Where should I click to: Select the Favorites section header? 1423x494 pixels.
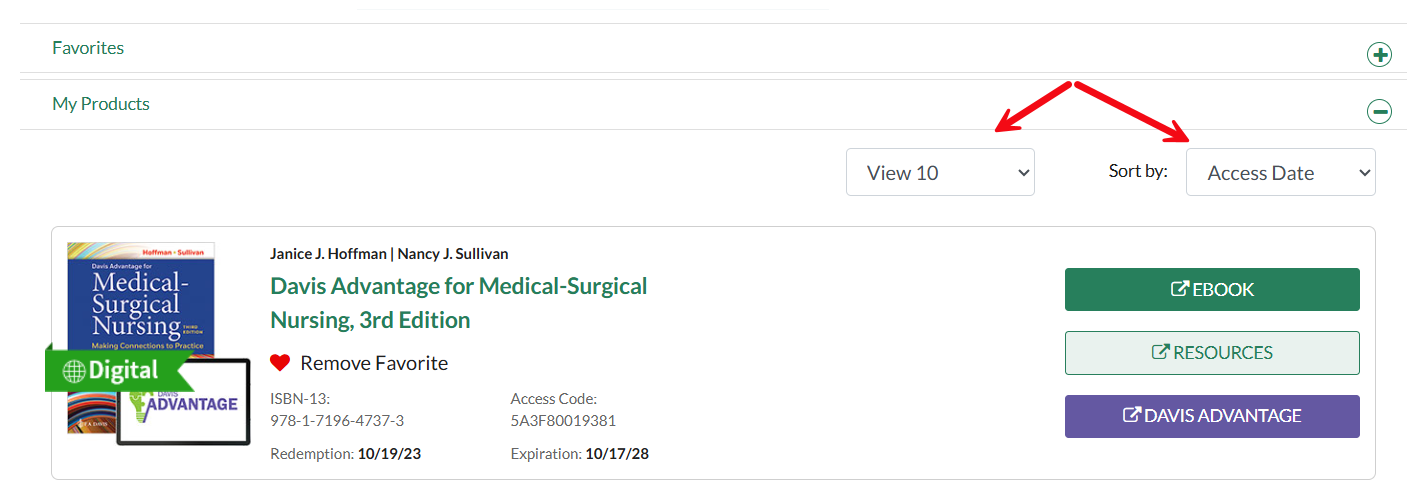point(88,48)
